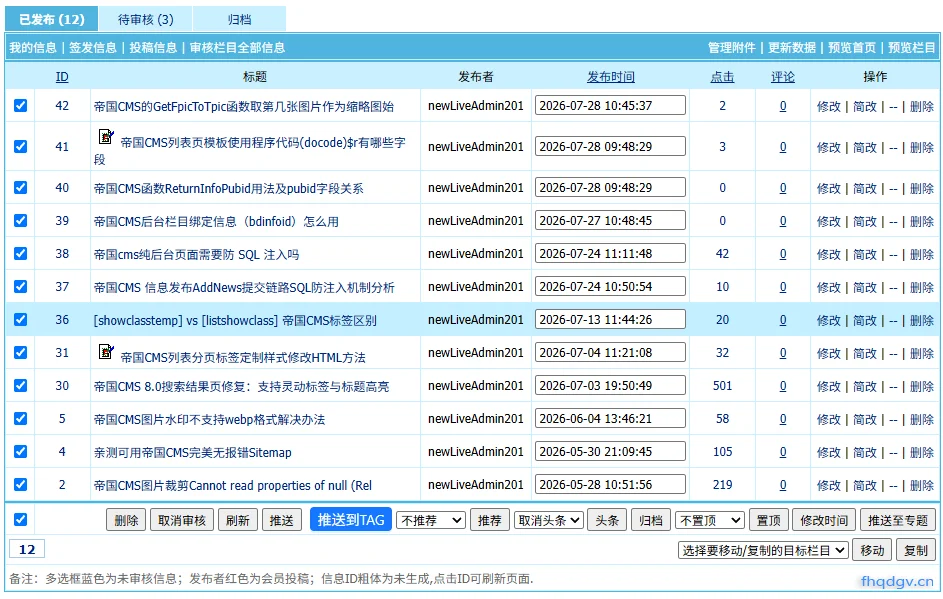943x599 pixels.
Task: Click the 复制 button
Action: click(x=916, y=550)
